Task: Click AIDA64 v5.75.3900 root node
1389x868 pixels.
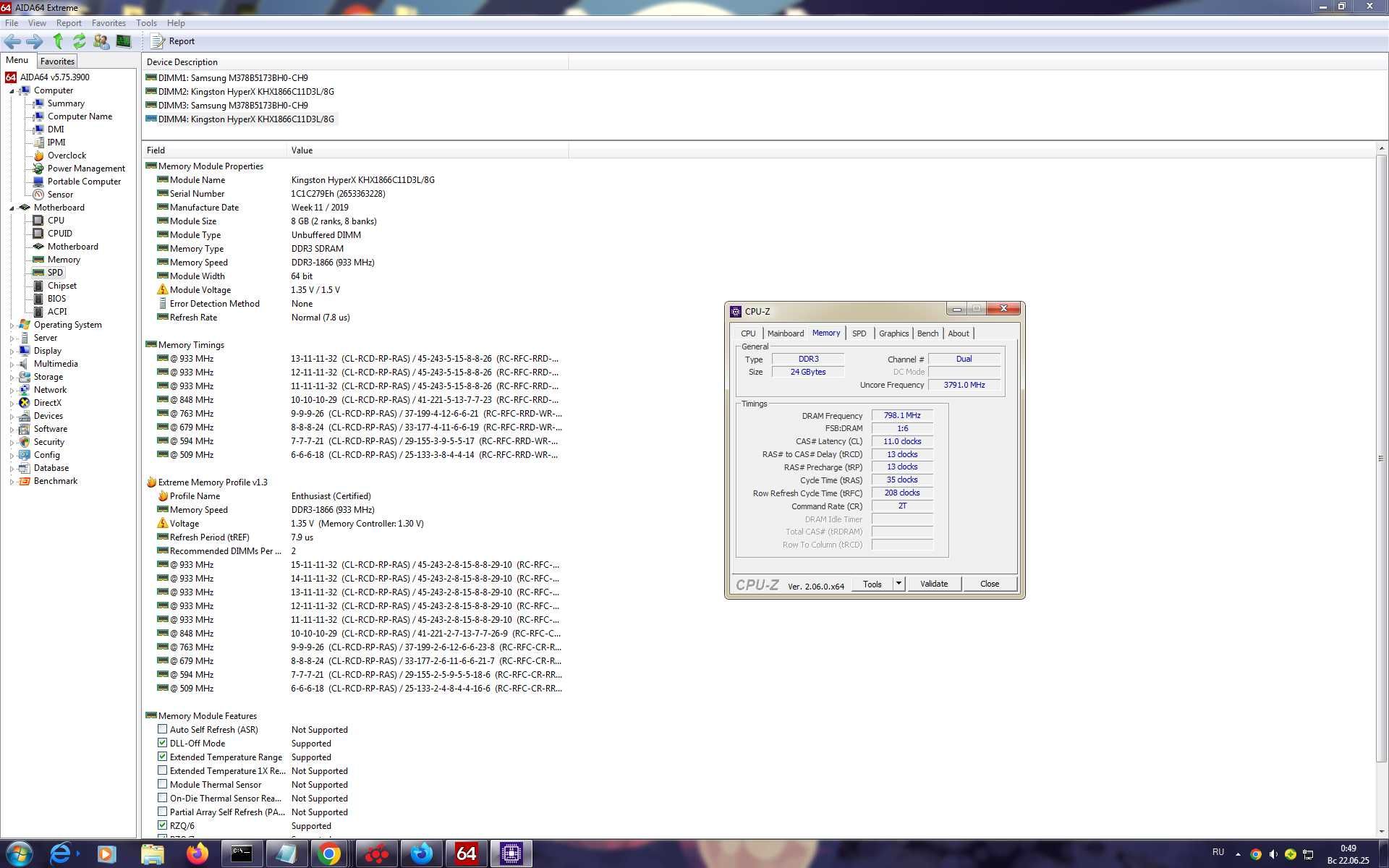Action: click(54, 77)
